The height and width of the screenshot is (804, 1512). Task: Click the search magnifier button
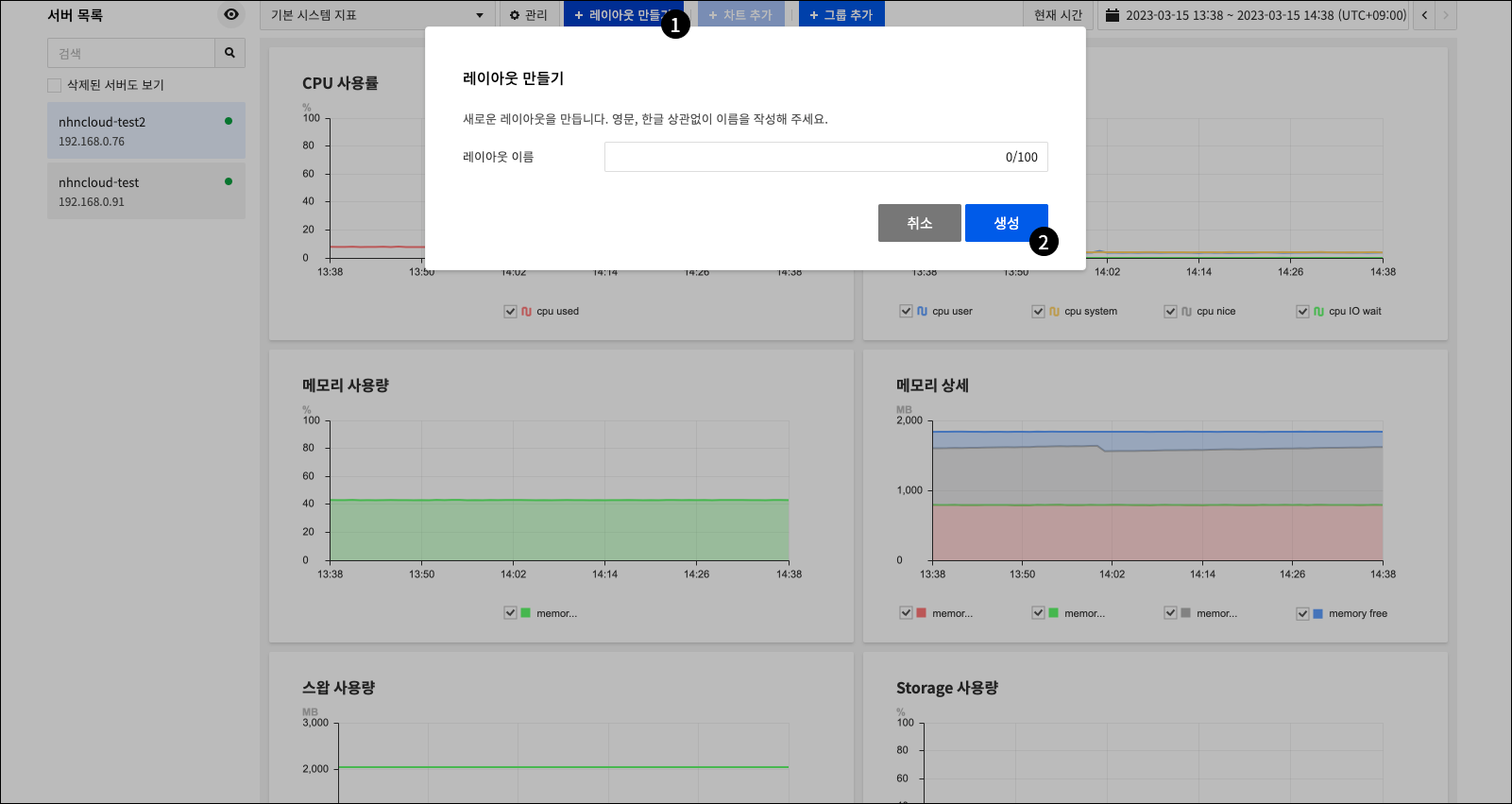coord(229,53)
